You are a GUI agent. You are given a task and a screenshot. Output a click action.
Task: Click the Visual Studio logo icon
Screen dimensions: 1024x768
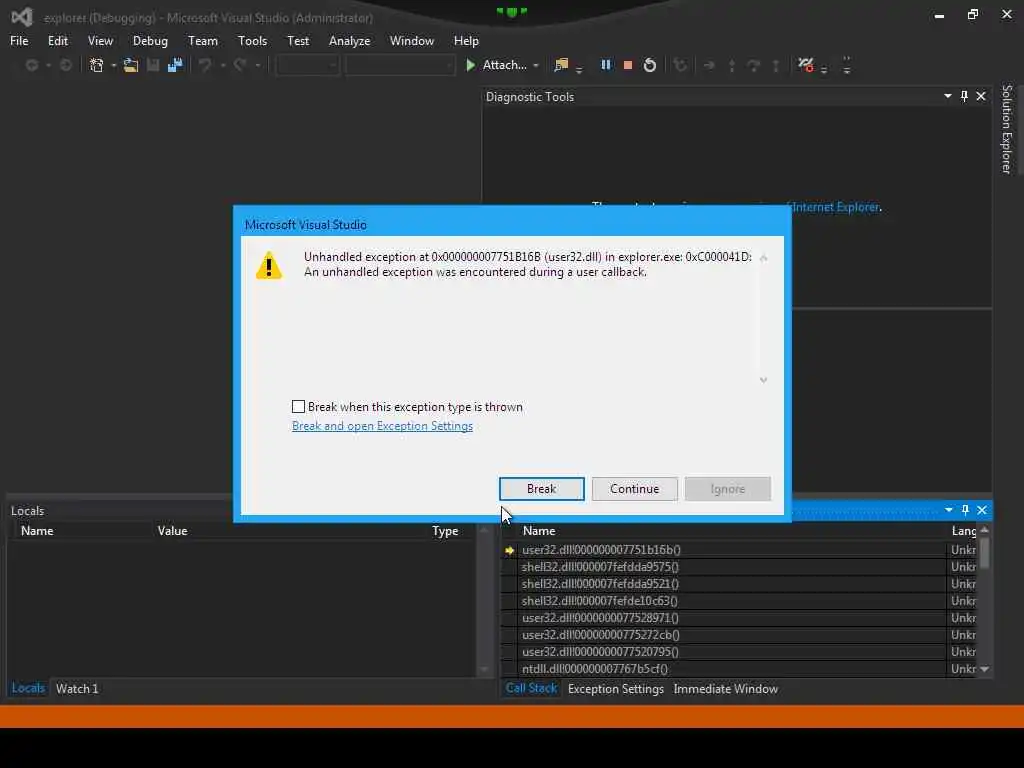[22, 17]
